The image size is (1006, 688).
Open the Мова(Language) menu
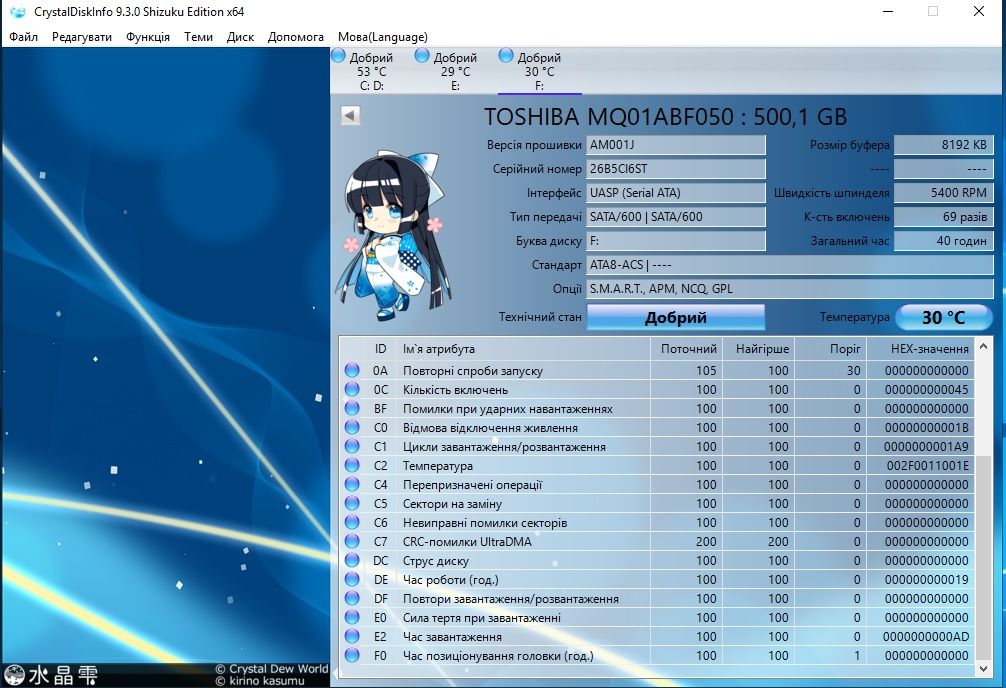[x=383, y=37]
